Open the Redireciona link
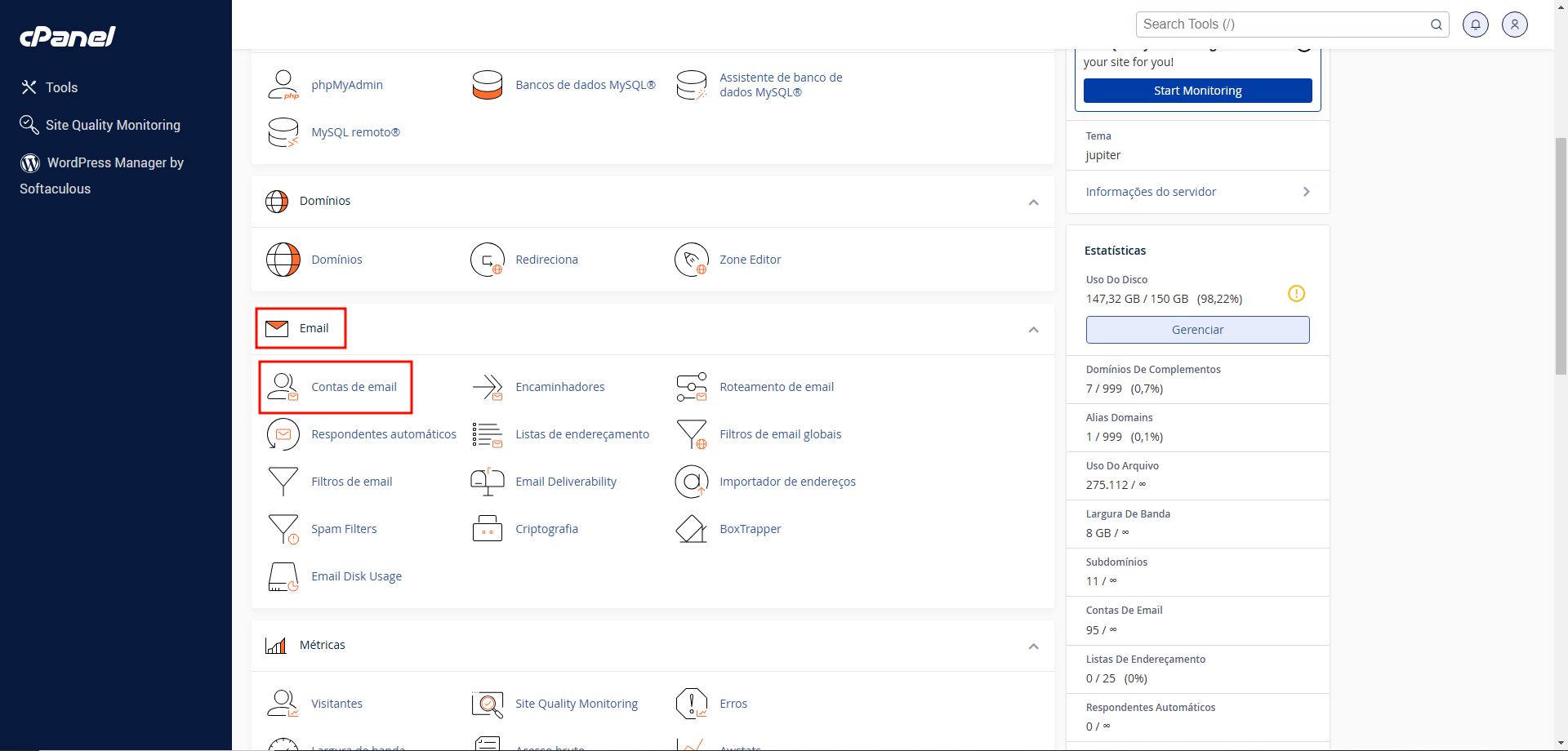This screenshot has height=751, width=1568. tap(546, 260)
